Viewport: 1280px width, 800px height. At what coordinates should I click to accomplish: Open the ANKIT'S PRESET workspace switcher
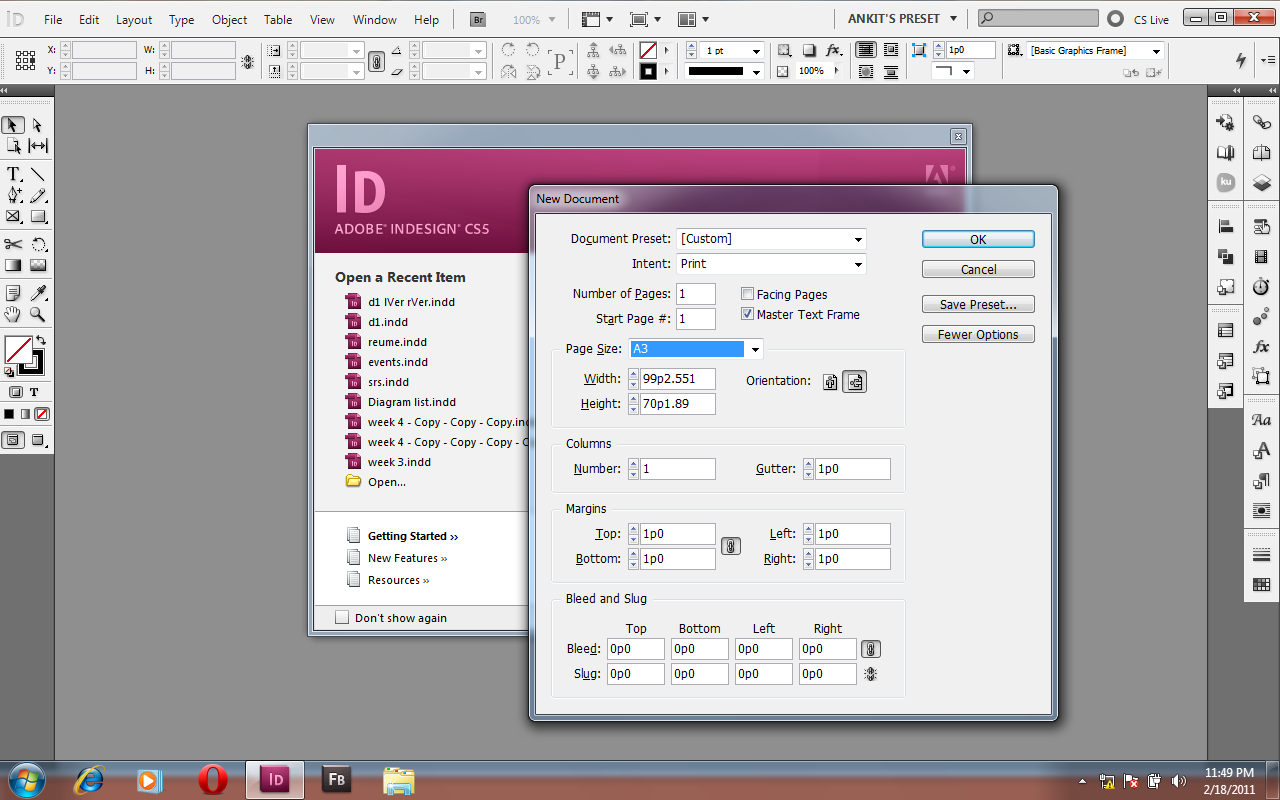point(902,19)
